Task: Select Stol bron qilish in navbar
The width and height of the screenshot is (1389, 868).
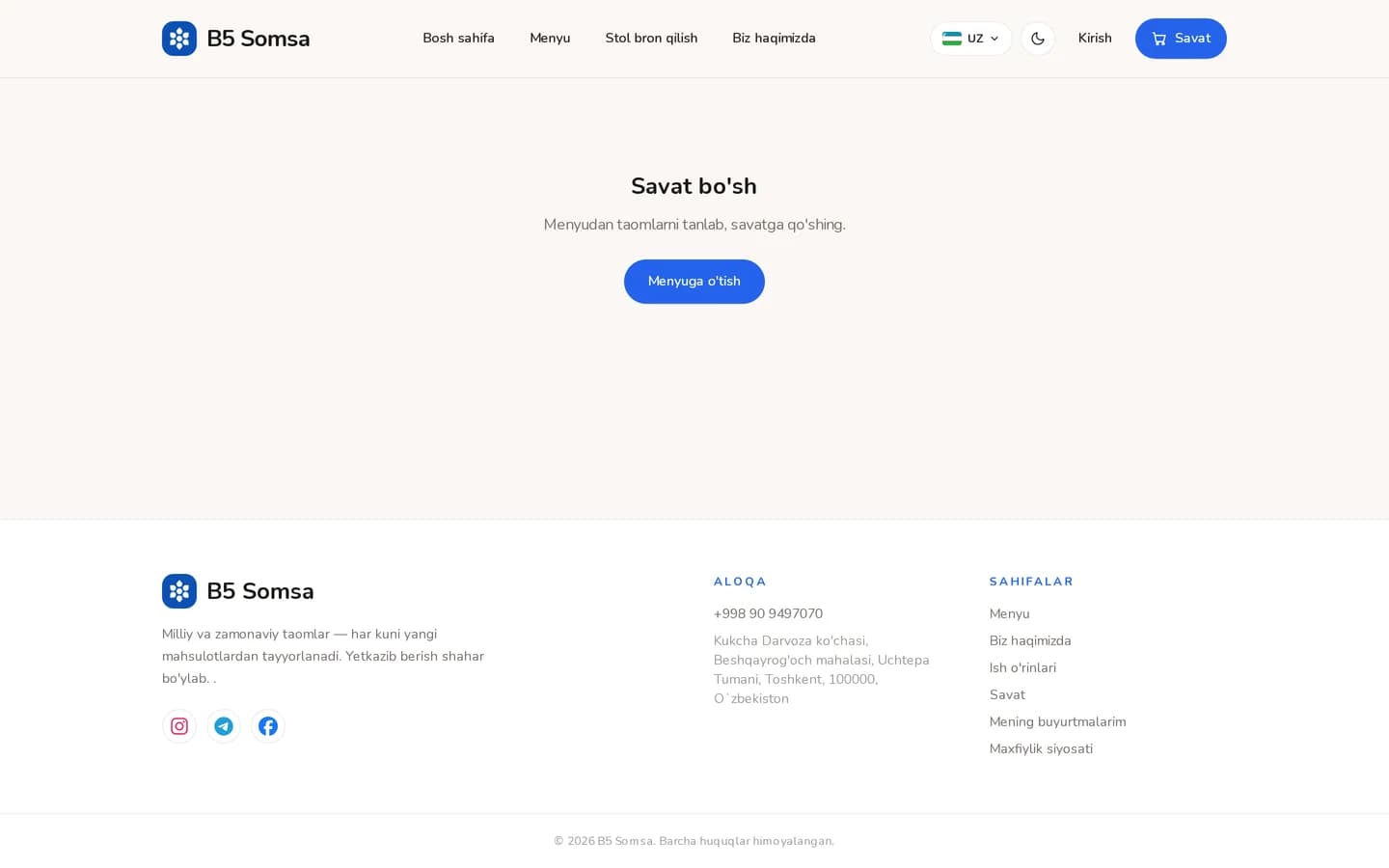Action: coord(651,39)
